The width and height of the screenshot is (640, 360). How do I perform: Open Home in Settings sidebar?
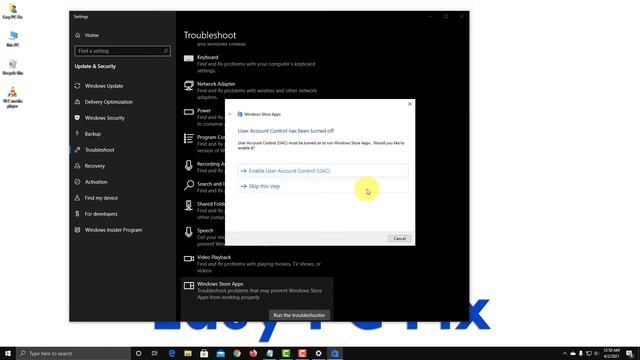point(91,36)
